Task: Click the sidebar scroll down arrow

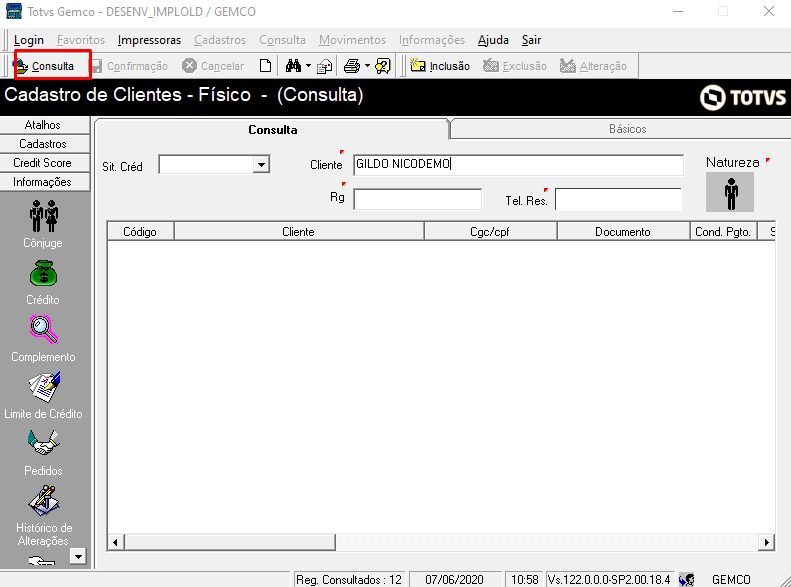Action: 78,556
